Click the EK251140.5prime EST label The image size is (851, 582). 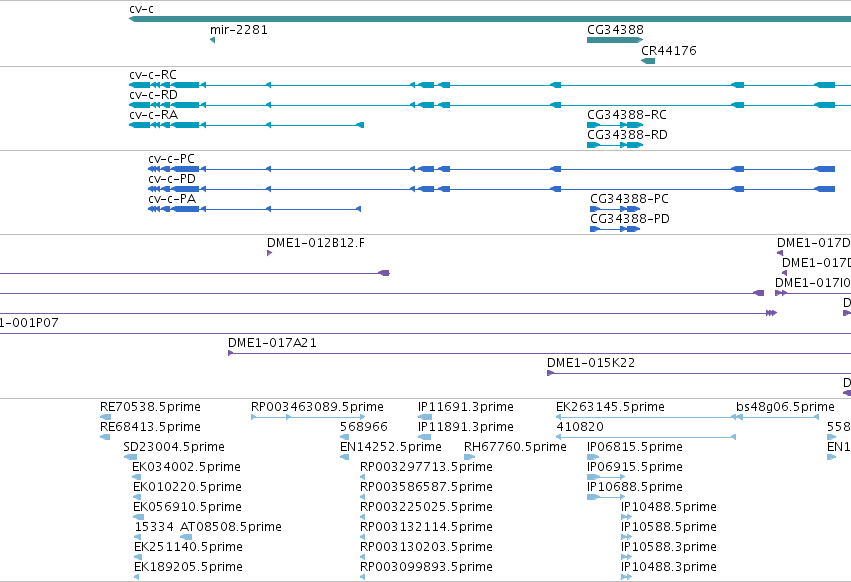coord(188,547)
